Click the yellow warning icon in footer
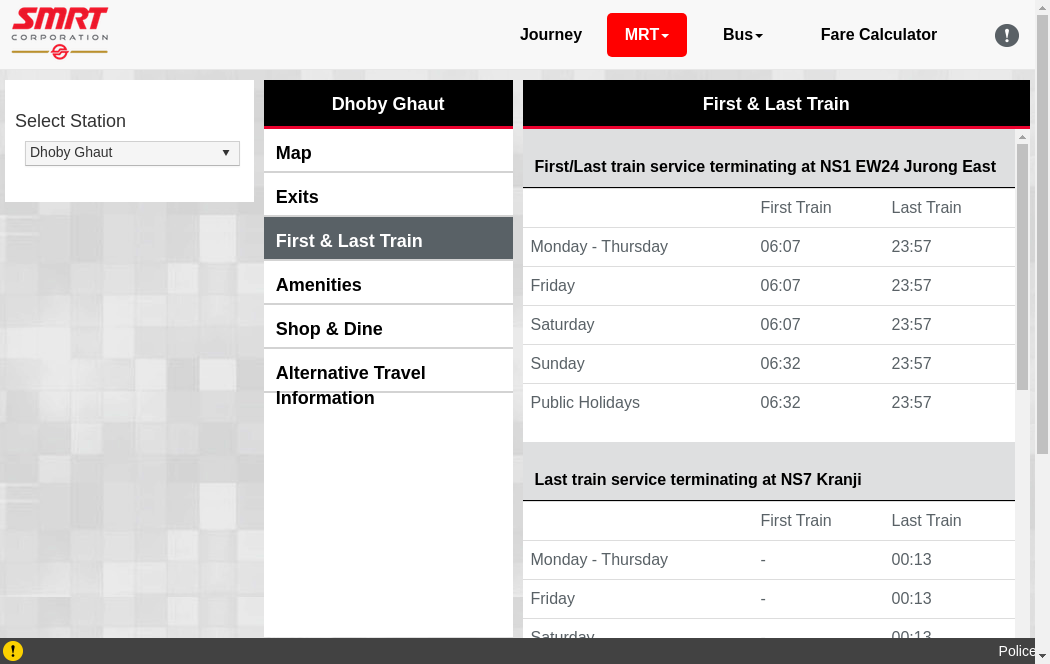 [x=13, y=651]
